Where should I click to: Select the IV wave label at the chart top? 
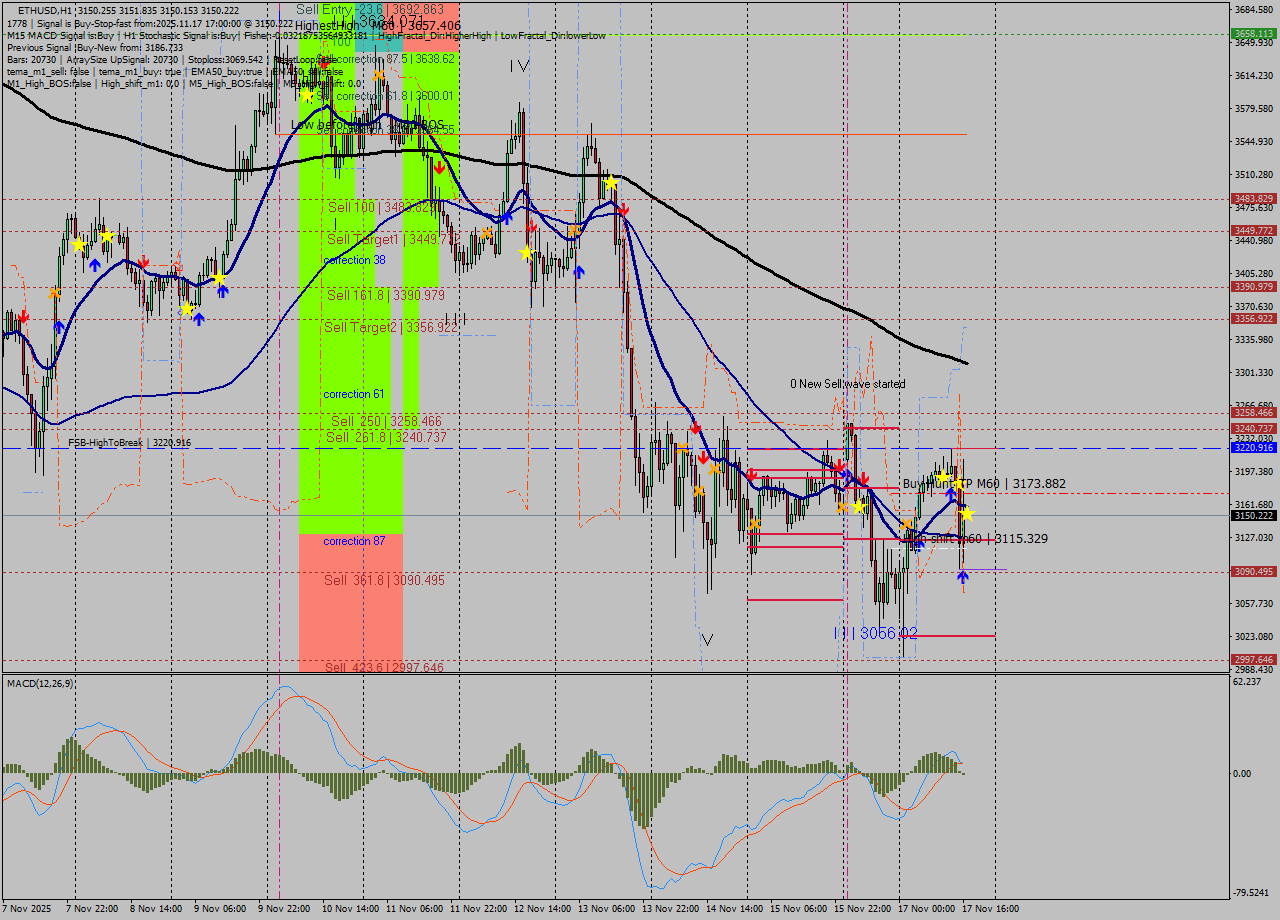click(518, 66)
